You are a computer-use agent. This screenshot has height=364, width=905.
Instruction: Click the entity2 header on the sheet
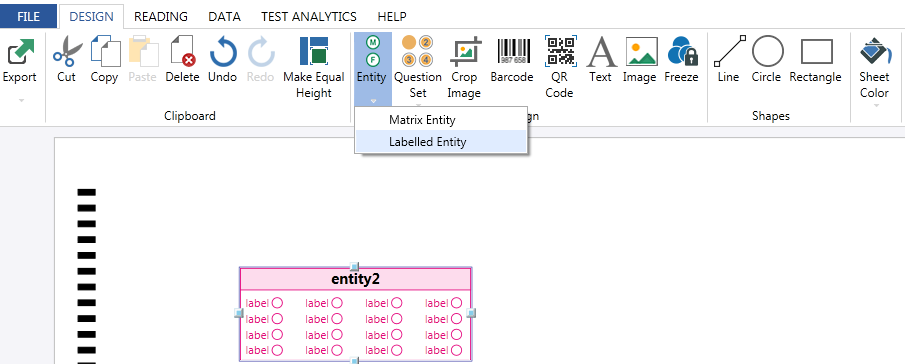coord(356,279)
